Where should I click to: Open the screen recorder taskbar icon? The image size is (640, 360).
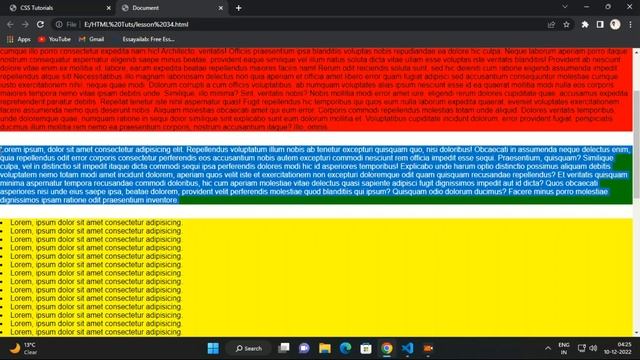click(x=428, y=348)
